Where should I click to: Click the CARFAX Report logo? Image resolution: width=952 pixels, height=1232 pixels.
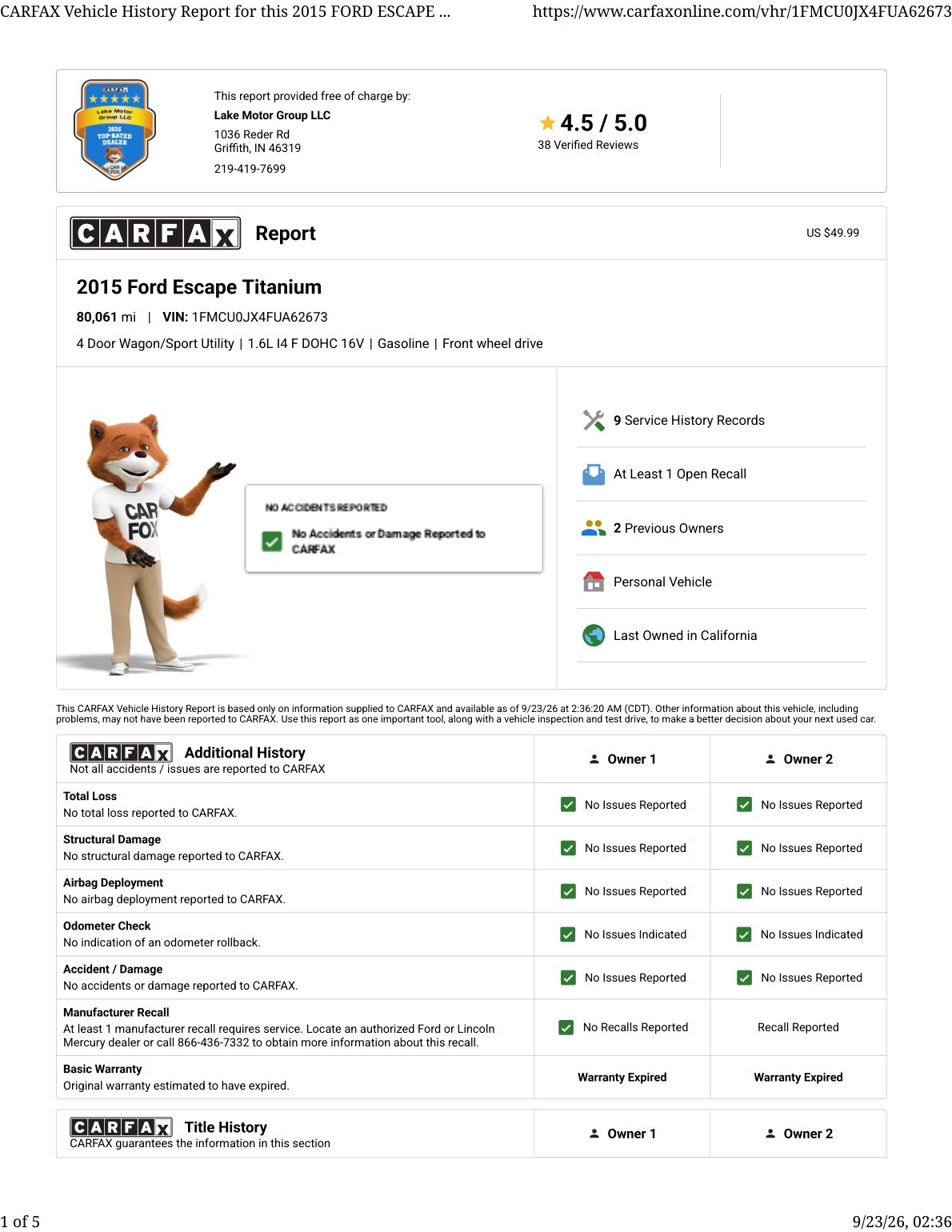(x=155, y=233)
